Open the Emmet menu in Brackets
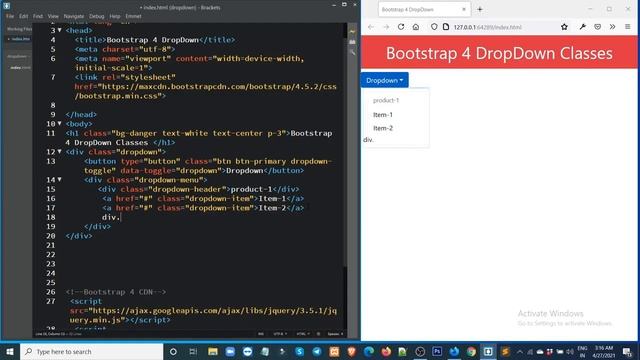The image size is (640, 360). 133,16
